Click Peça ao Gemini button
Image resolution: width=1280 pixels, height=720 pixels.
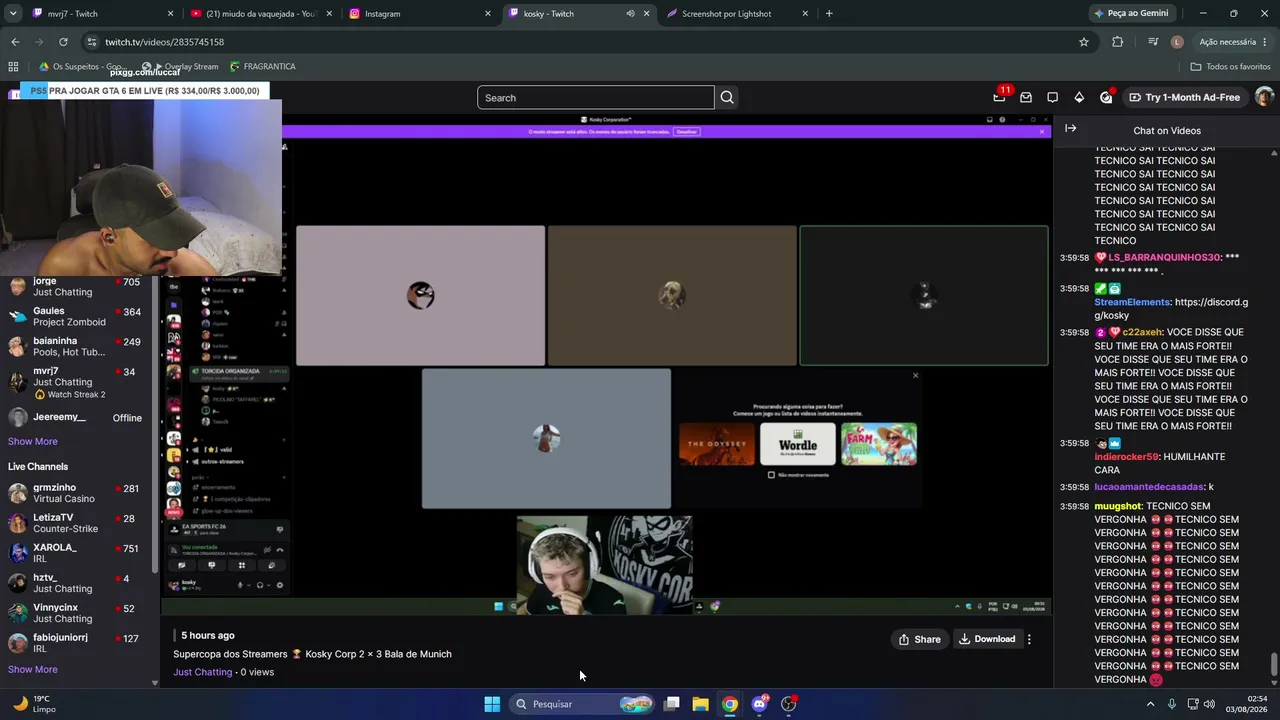(1131, 14)
